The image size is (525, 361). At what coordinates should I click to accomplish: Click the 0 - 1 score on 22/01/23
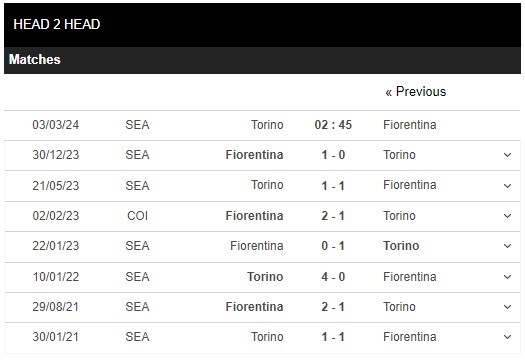point(333,246)
